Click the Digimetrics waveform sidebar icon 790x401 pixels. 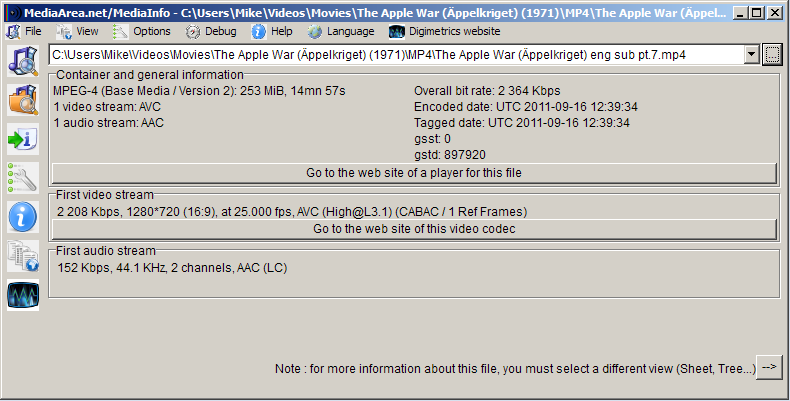[22, 295]
